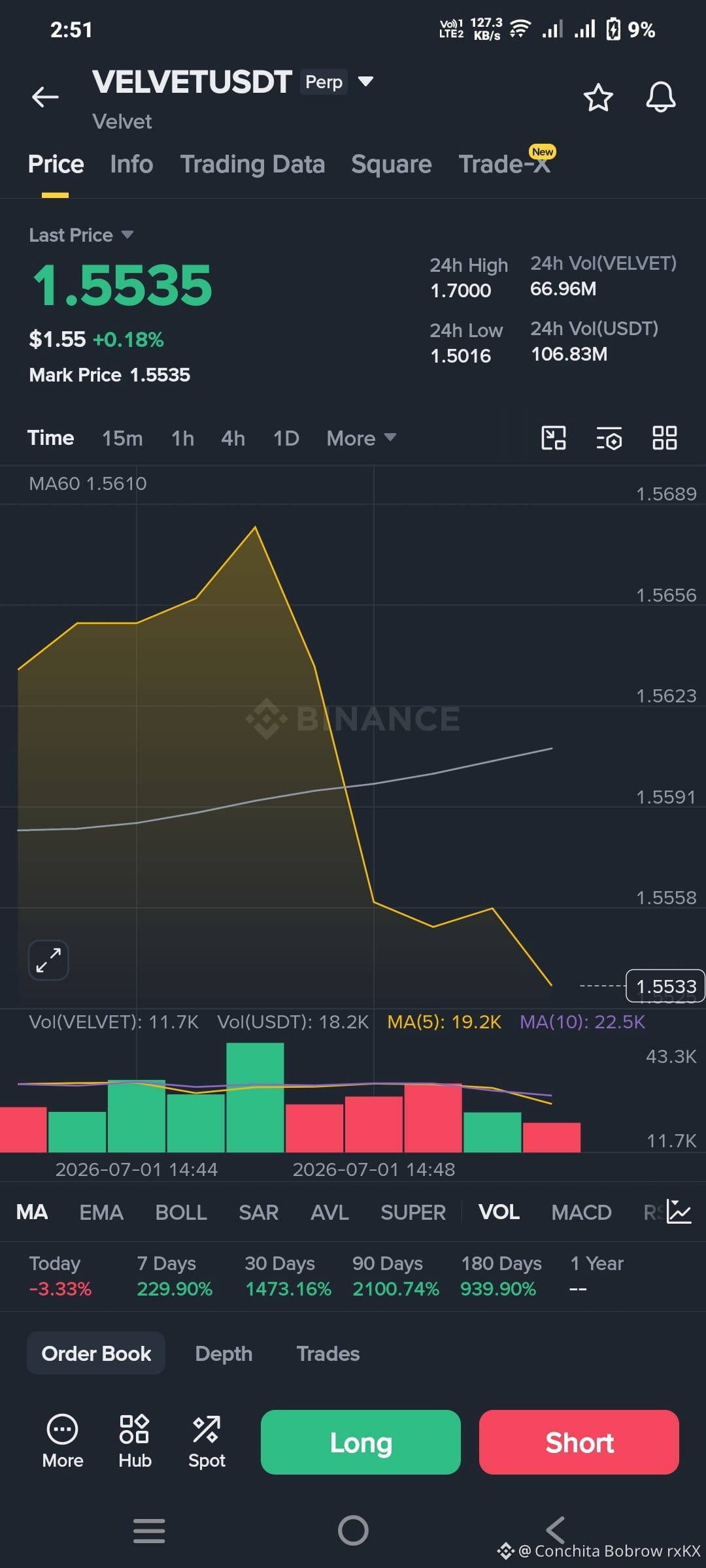This screenshot has width=706, height=1568.
Task: Tap the Mark Price 1.5535 text
Action: pos(110,375)
